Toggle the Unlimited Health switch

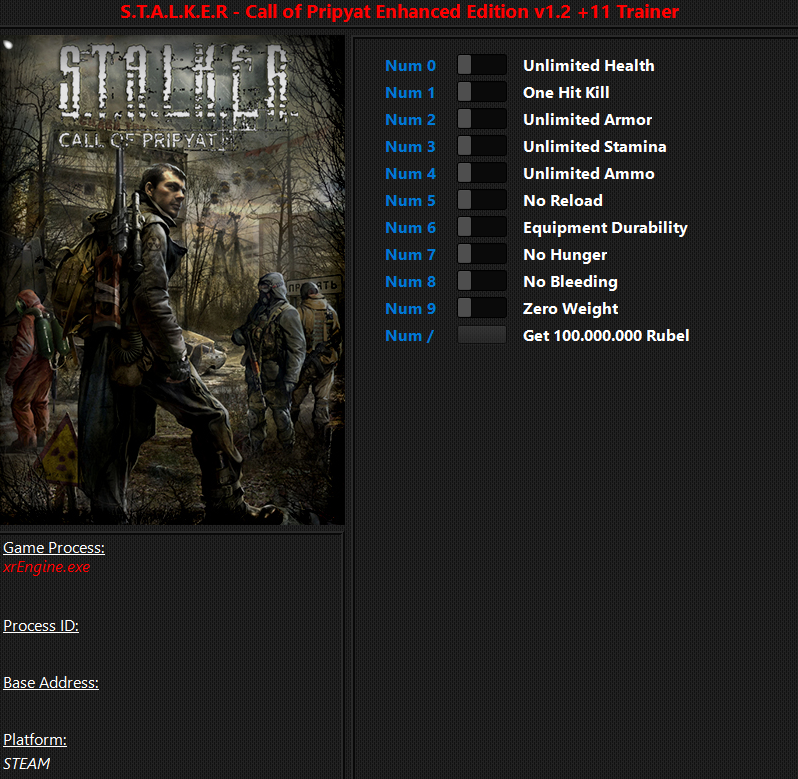481,65
